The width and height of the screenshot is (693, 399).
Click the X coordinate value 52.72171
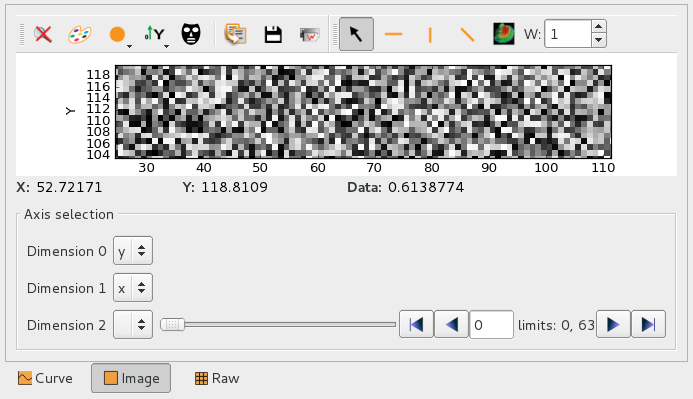69,187
